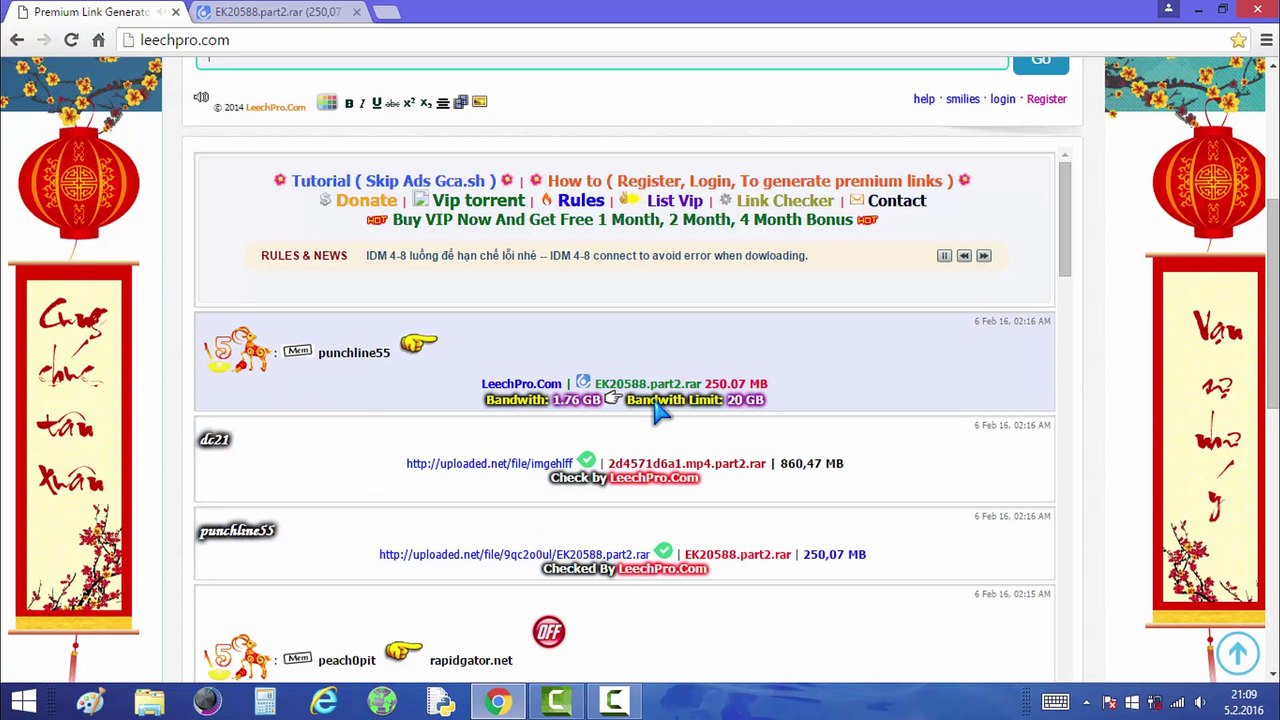The image size is (1280, 720).
Task: Click the LeechPro.Com link after Checked By
Action: pos(662,569)
